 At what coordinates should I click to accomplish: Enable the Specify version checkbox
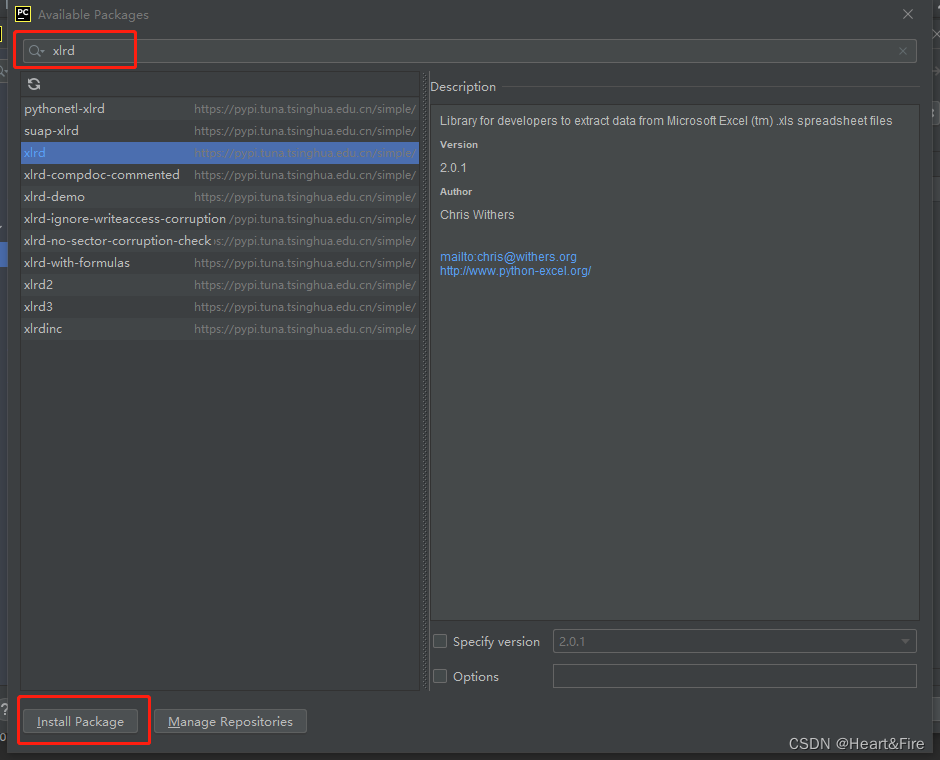(440, 641)
